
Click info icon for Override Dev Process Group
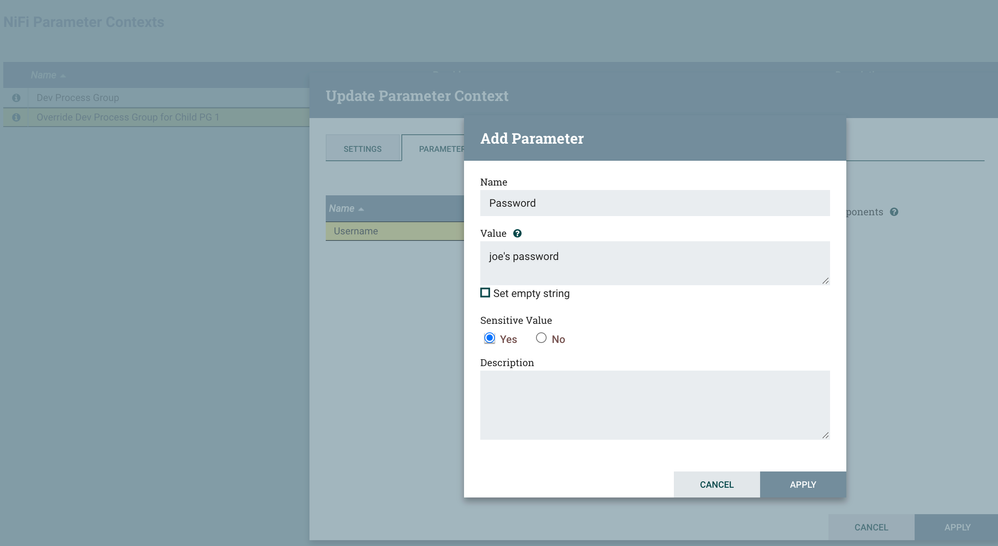coord(16,118)
